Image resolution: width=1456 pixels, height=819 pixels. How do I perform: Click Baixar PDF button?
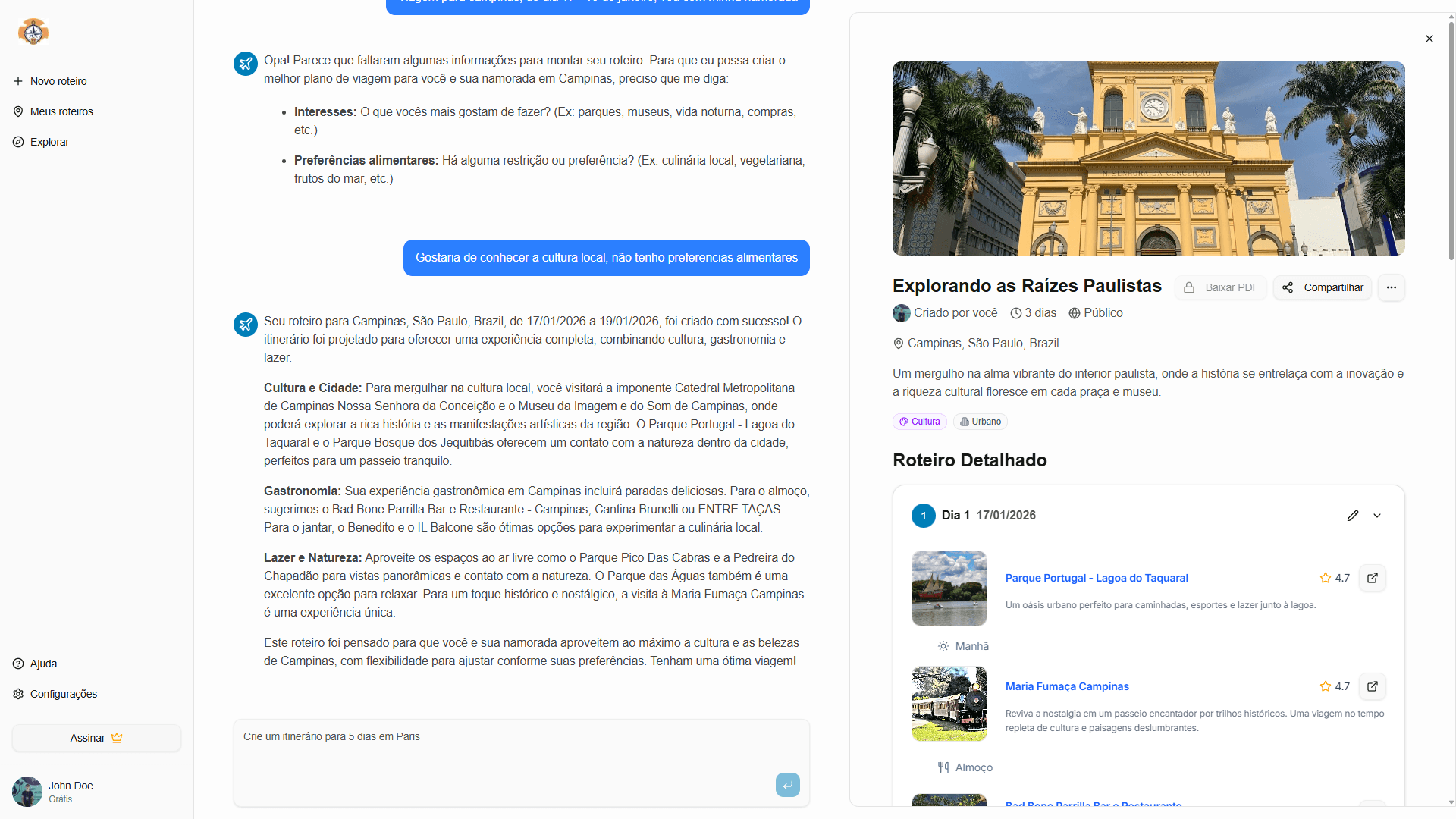pos(1221,287)
